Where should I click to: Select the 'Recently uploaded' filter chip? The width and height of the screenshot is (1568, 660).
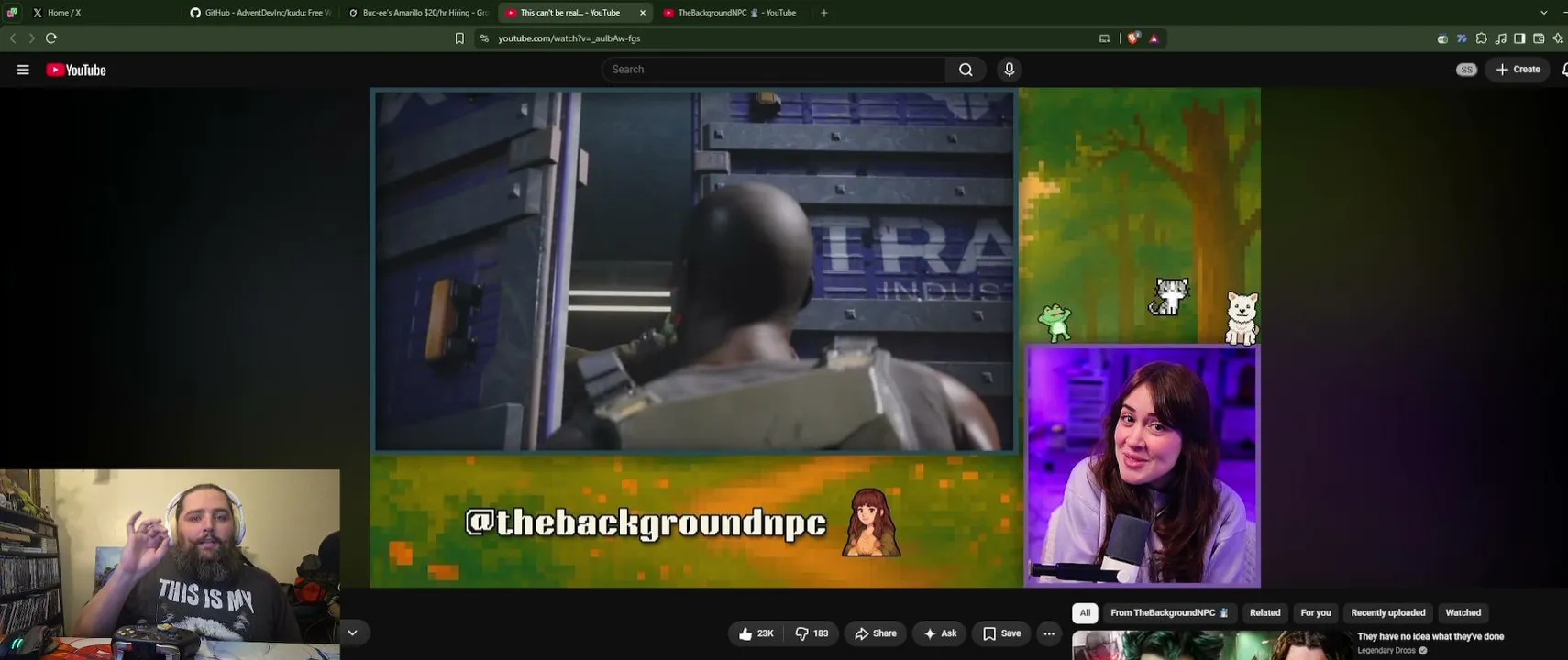pos(1387,612)
